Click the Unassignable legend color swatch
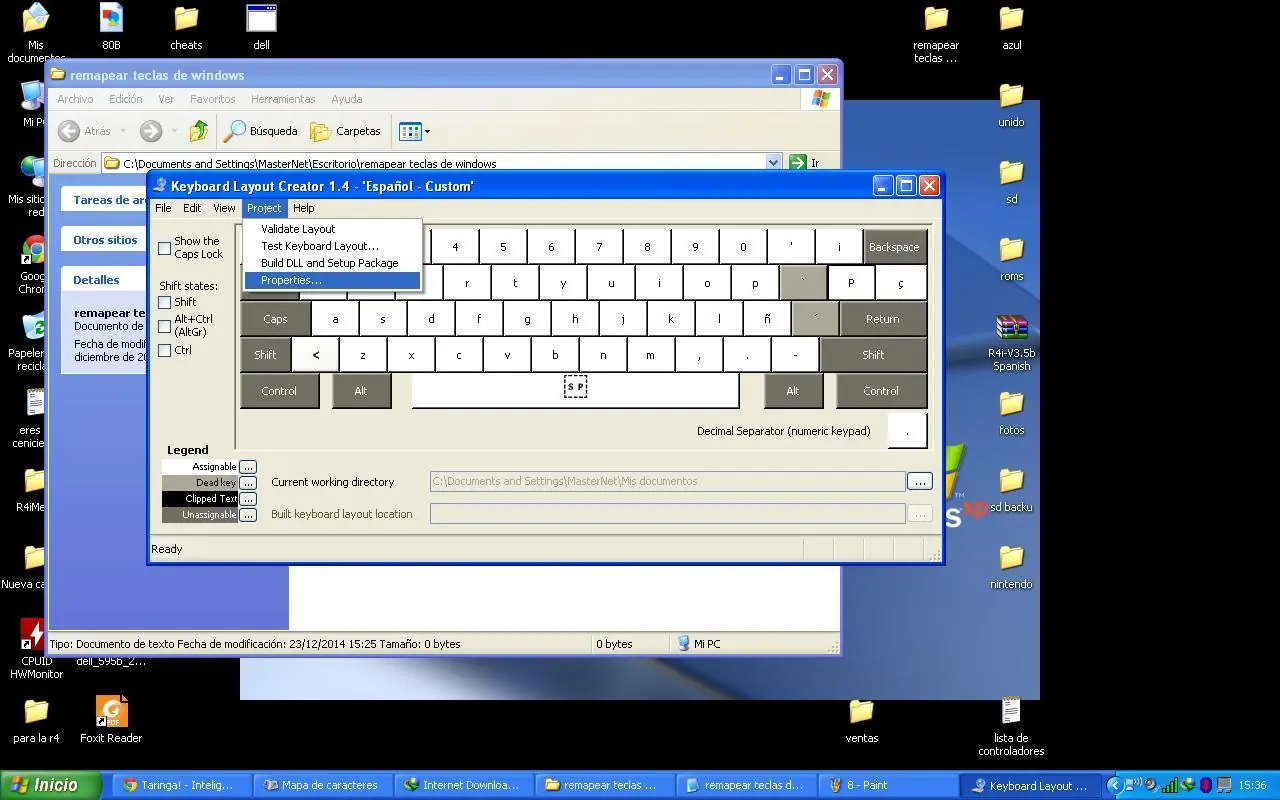This screenshot has width=1280, height=800. tap(200, 515)
